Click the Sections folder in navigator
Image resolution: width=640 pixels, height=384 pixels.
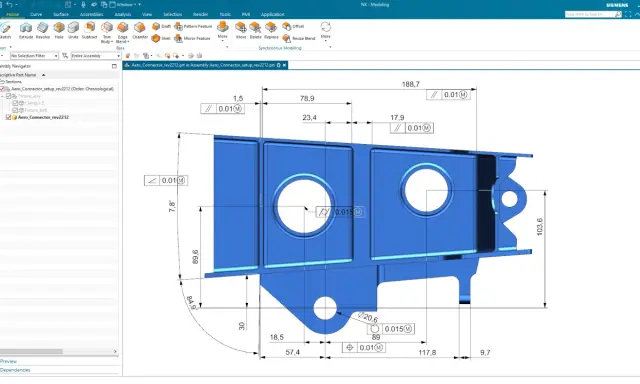tap(11, 82)
